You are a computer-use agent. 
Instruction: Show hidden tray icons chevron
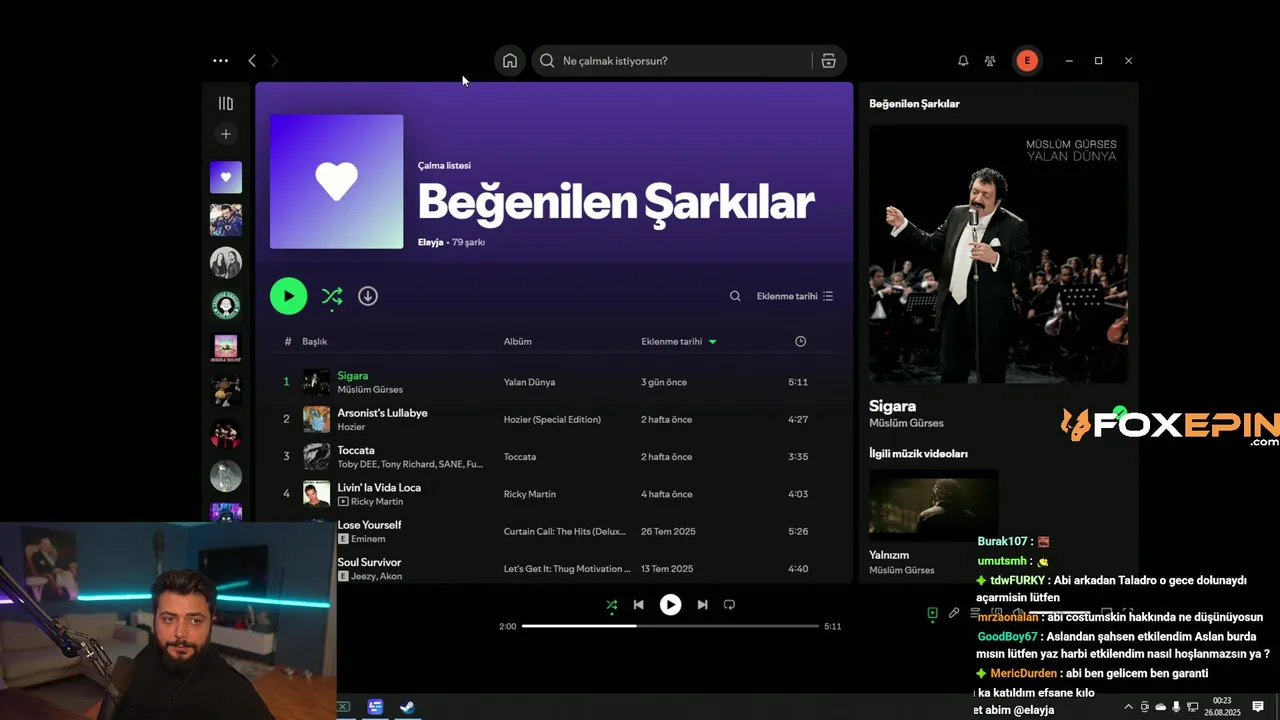coord(1128,707)
